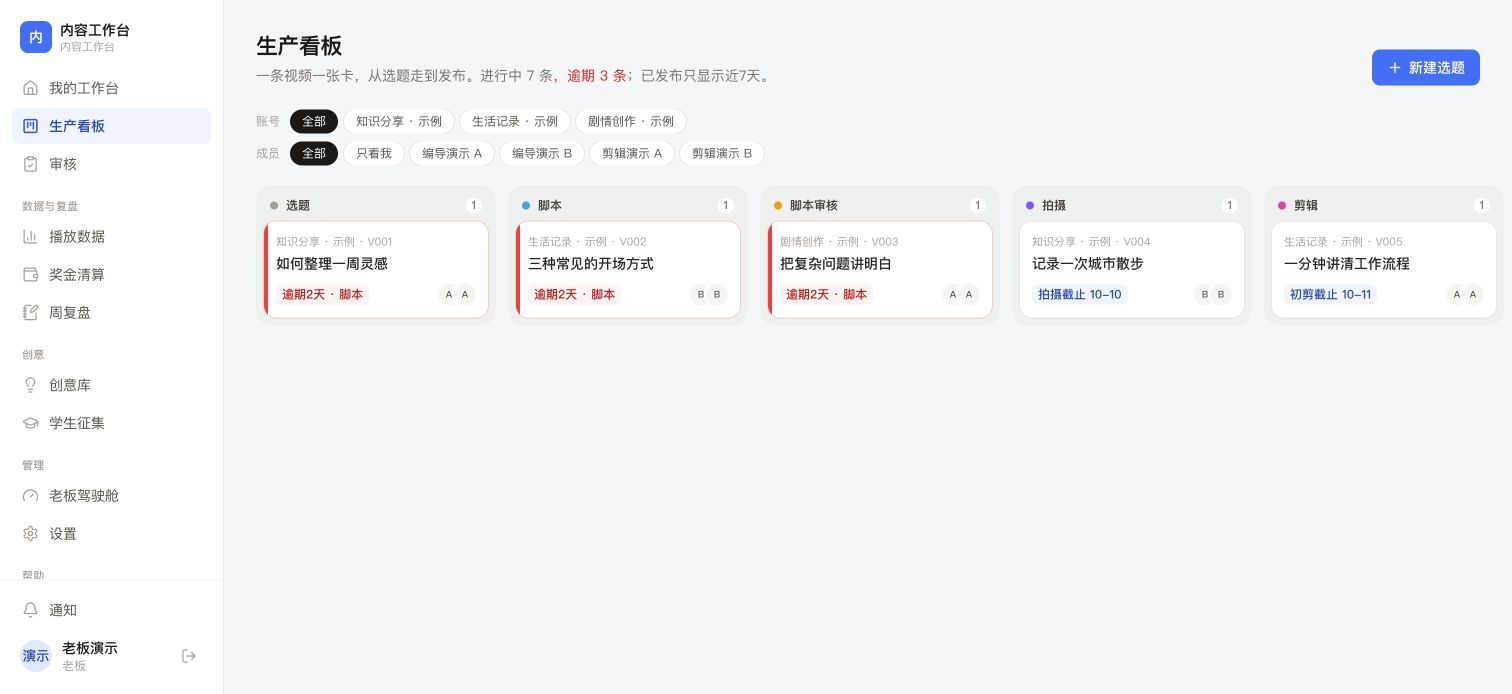1512x694 pixels.
Task: Open card 三种常见的开场方式
Action: (628, 270)
